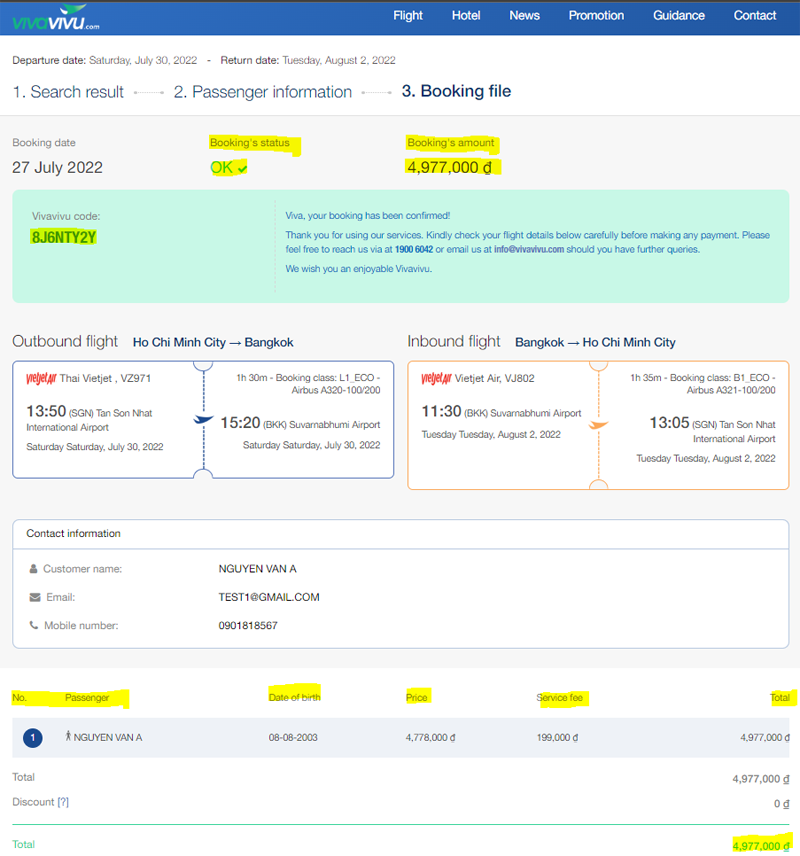
Task: Click the phone icon beside Mobile number
Action: point(34,625)
